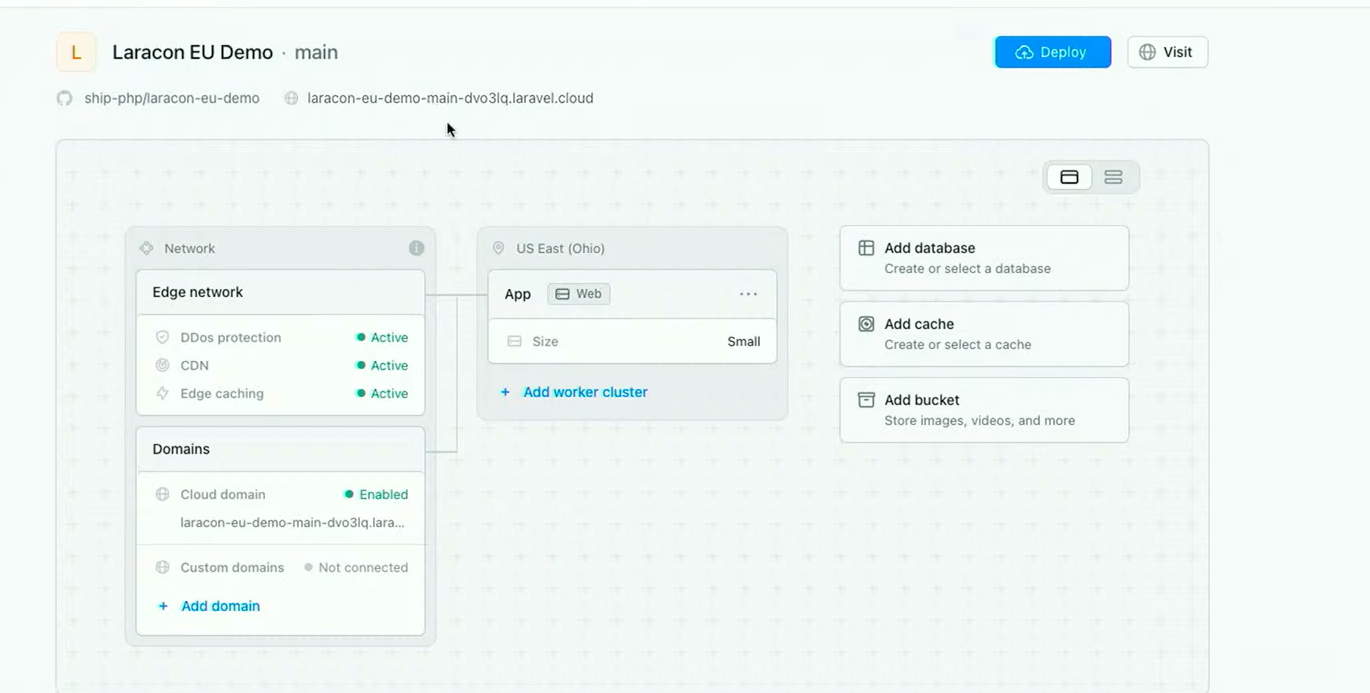Click the DDos protection label
The width and height of the screenshot is (1370, 693).
pos(231,337)
